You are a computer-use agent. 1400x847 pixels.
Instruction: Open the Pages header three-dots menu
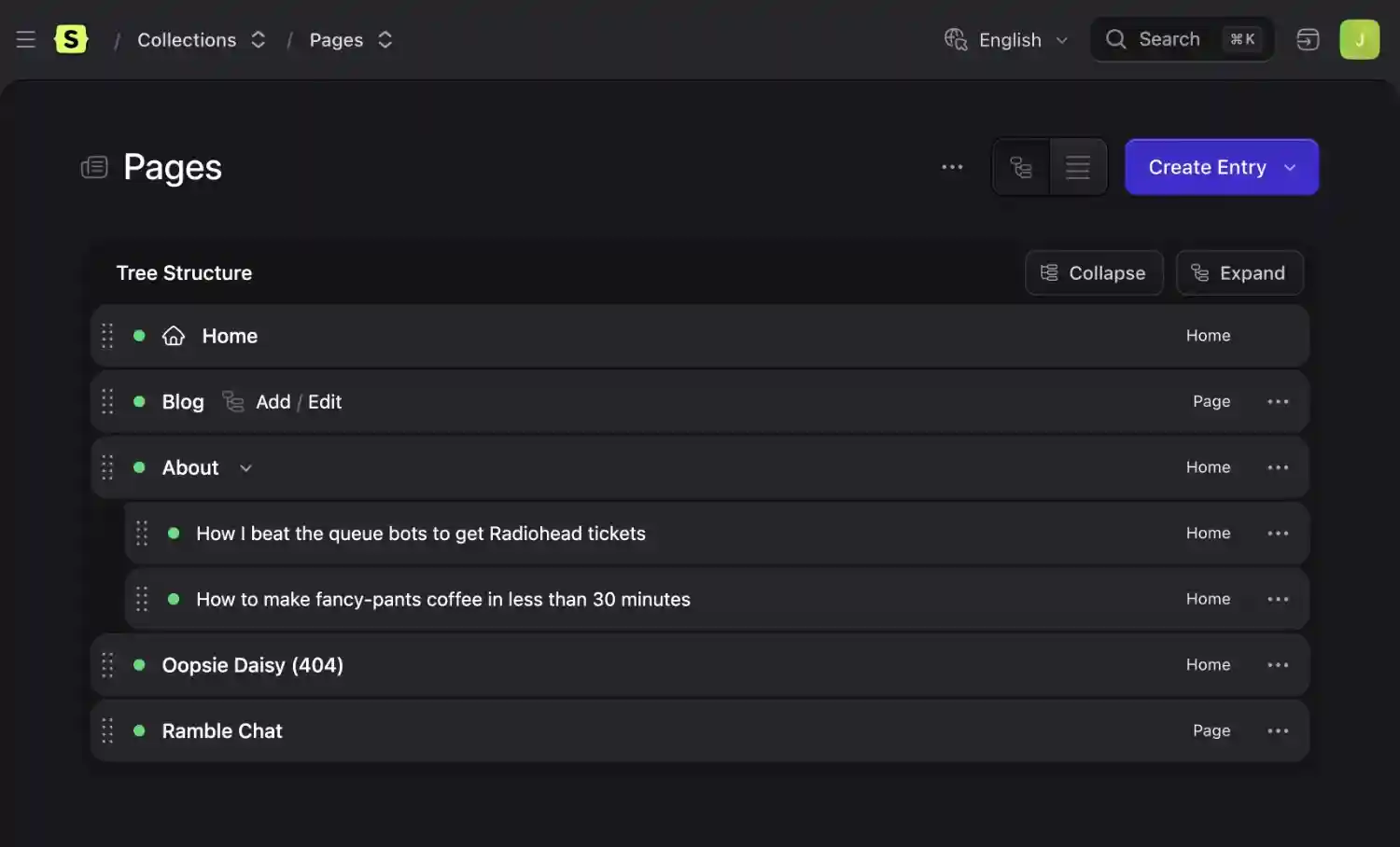click(952, 167)
